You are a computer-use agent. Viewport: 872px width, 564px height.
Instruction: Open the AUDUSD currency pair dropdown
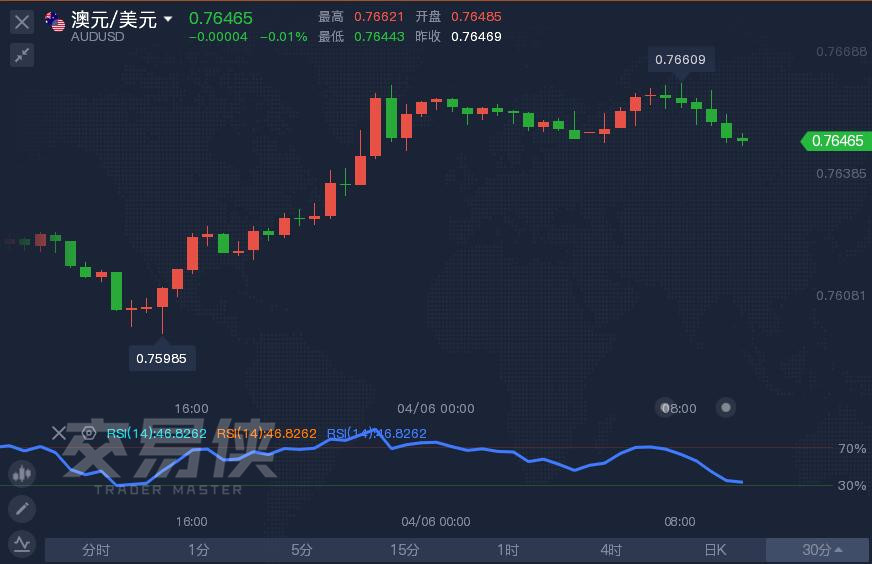[167, 19]
